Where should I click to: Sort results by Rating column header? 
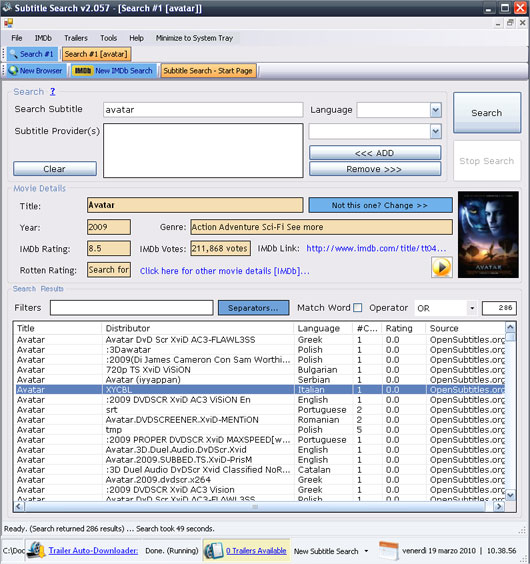point(404,328)
